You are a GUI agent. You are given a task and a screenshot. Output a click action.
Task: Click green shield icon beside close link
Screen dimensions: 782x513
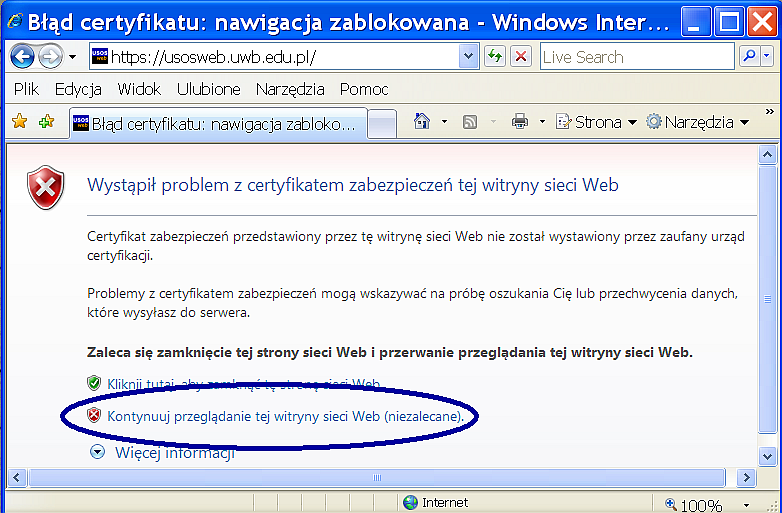tap(94, 383)
